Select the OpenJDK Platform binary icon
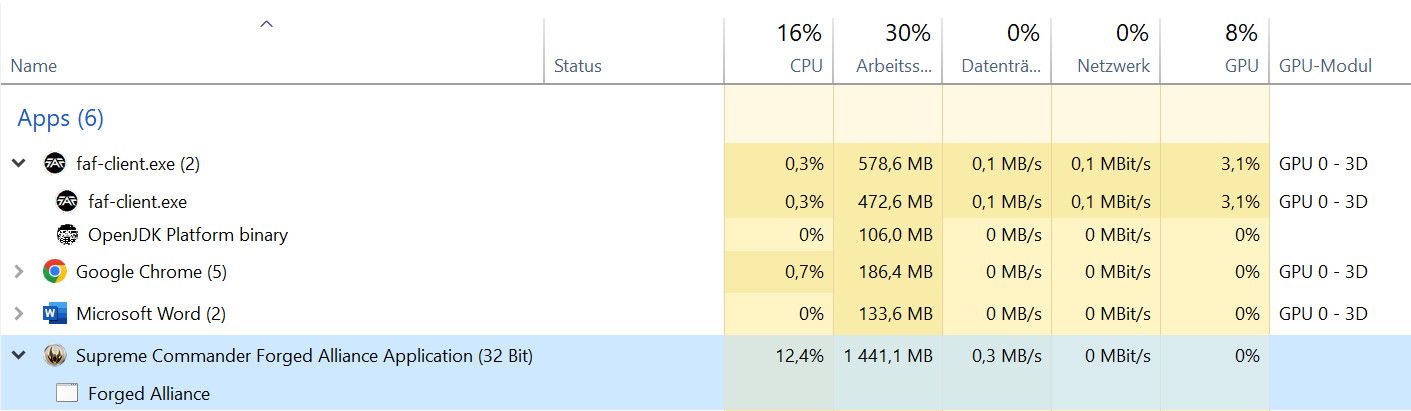Screen dimensions: 1411x411 pyautogui.click(x=67, y=235)
